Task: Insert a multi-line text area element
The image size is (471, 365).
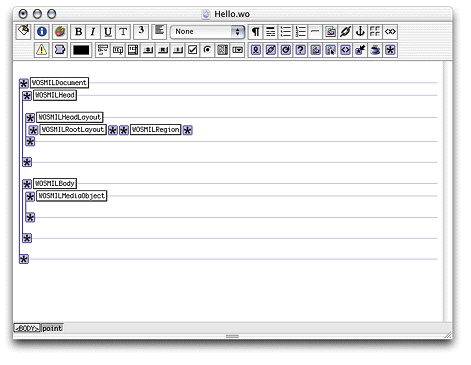Action: click(133, 50)
